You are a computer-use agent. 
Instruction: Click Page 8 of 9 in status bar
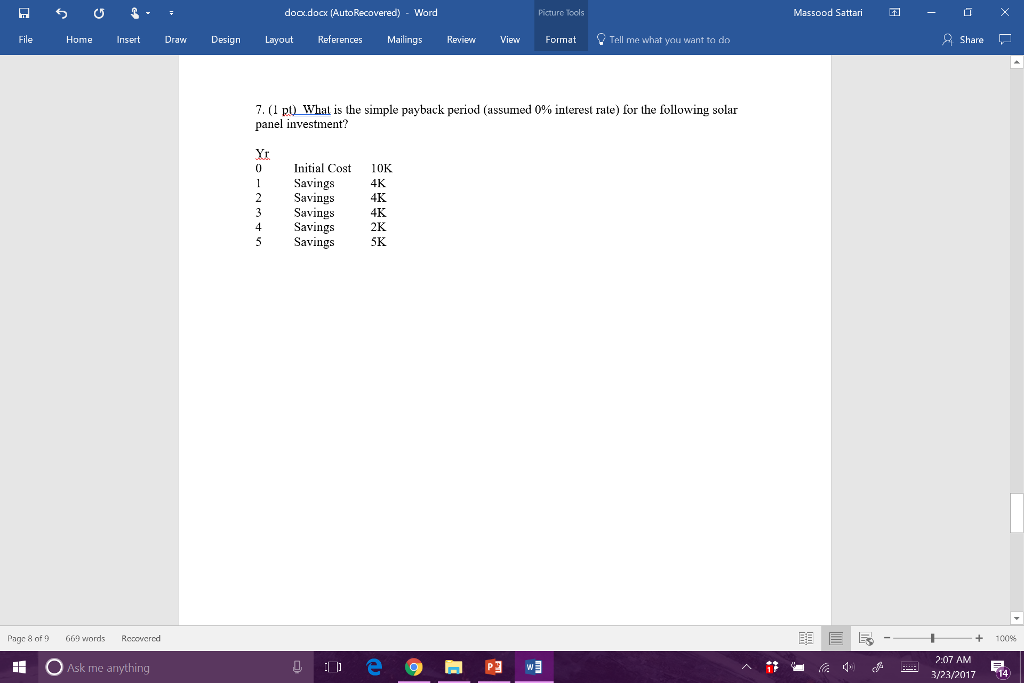coord(28,639)
